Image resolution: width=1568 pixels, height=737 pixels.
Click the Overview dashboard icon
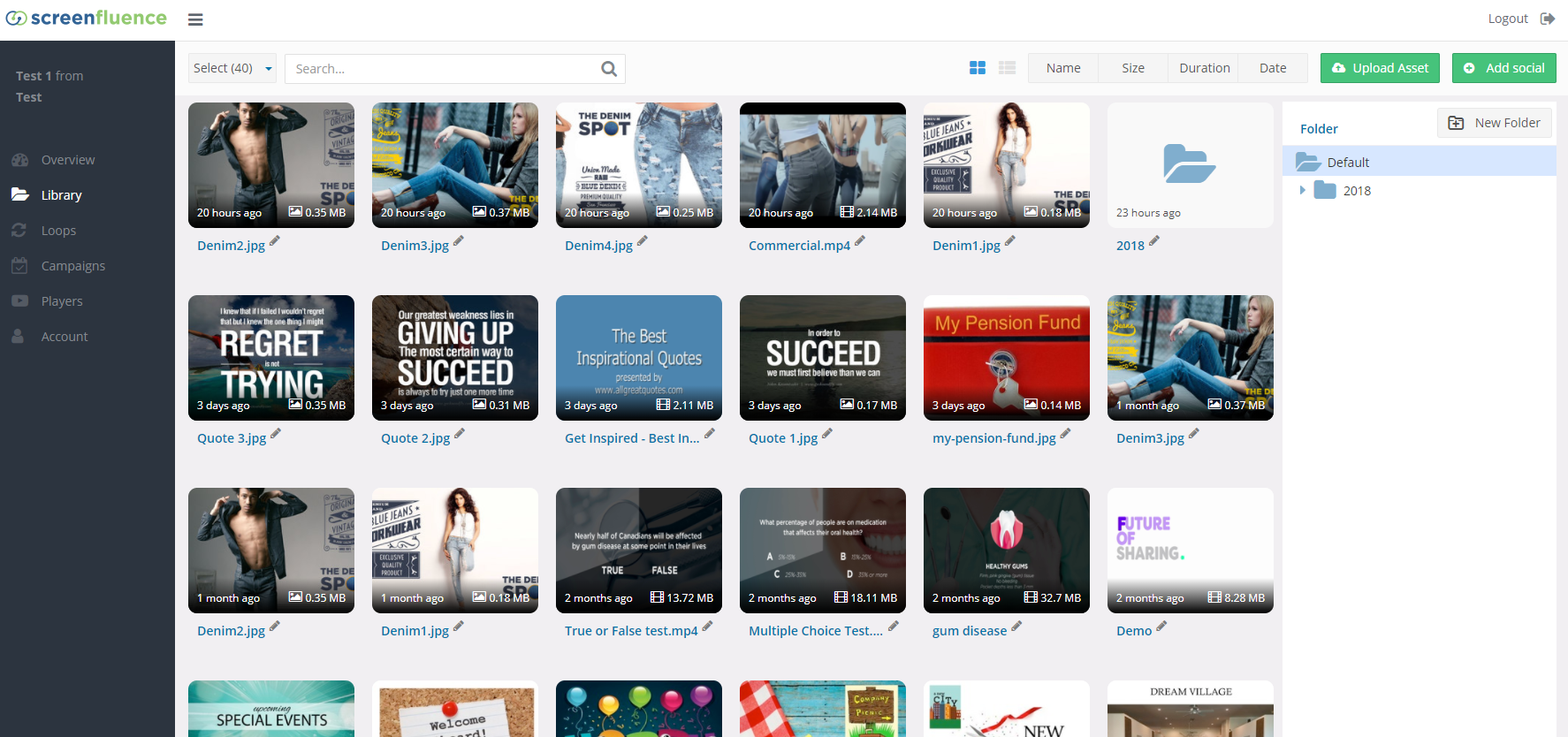tap(19, 160)
